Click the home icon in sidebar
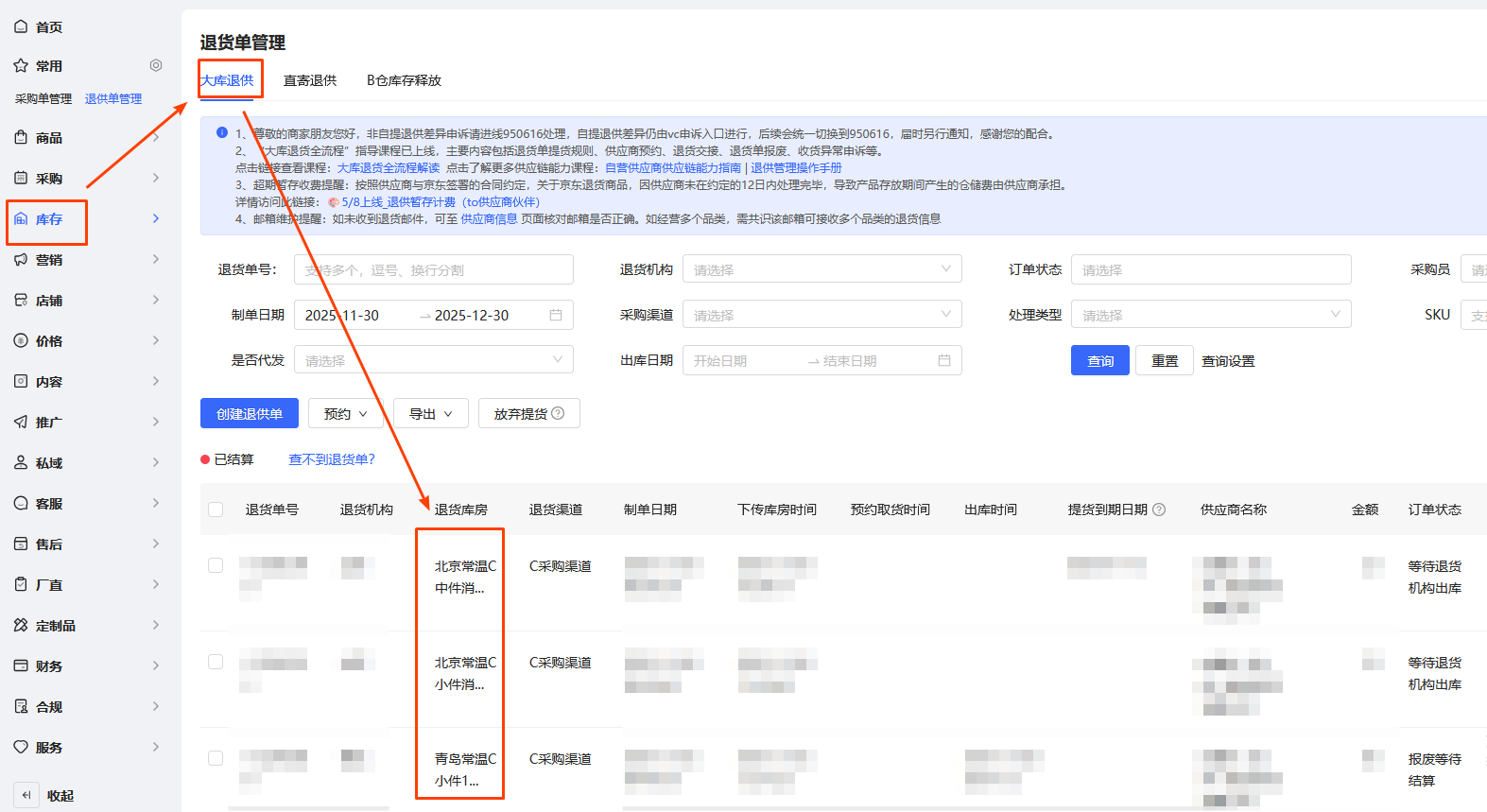The width and height of the screenshot is (1487, 812). pyautogui.click(x=21, y=26)
